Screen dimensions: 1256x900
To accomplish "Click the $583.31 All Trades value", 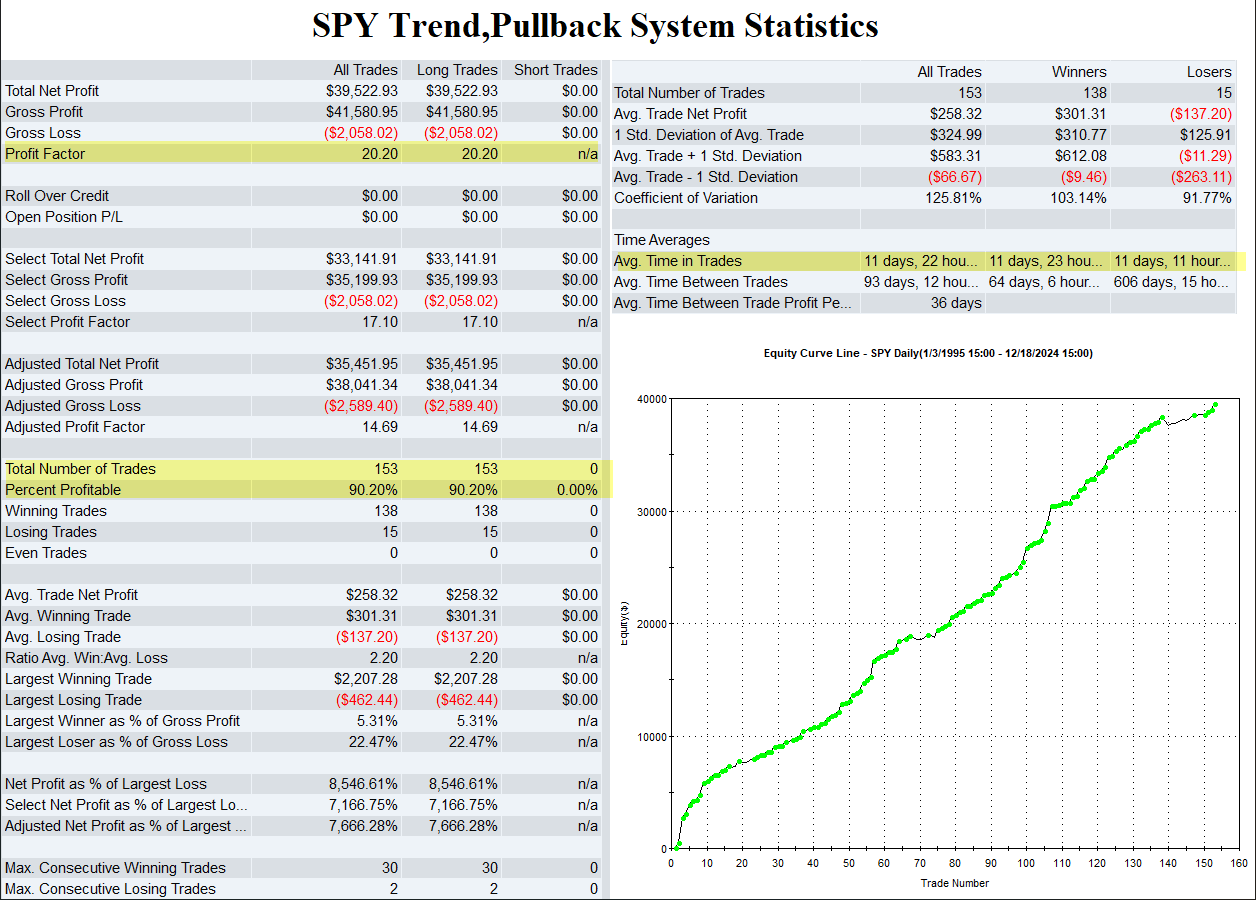I will click(x=956, y=156).
